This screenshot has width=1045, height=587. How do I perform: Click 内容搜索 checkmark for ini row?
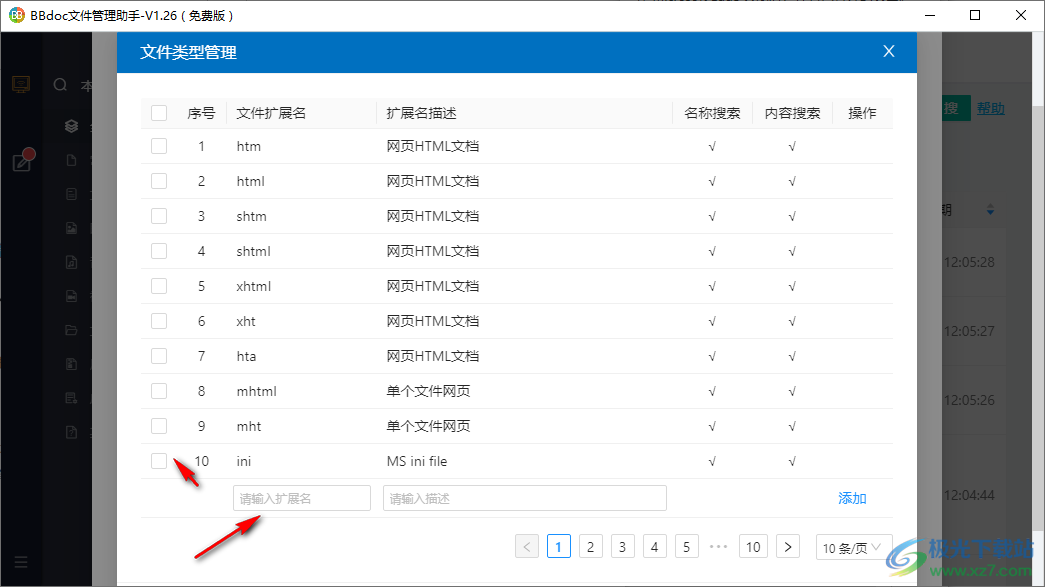point(792,461)
